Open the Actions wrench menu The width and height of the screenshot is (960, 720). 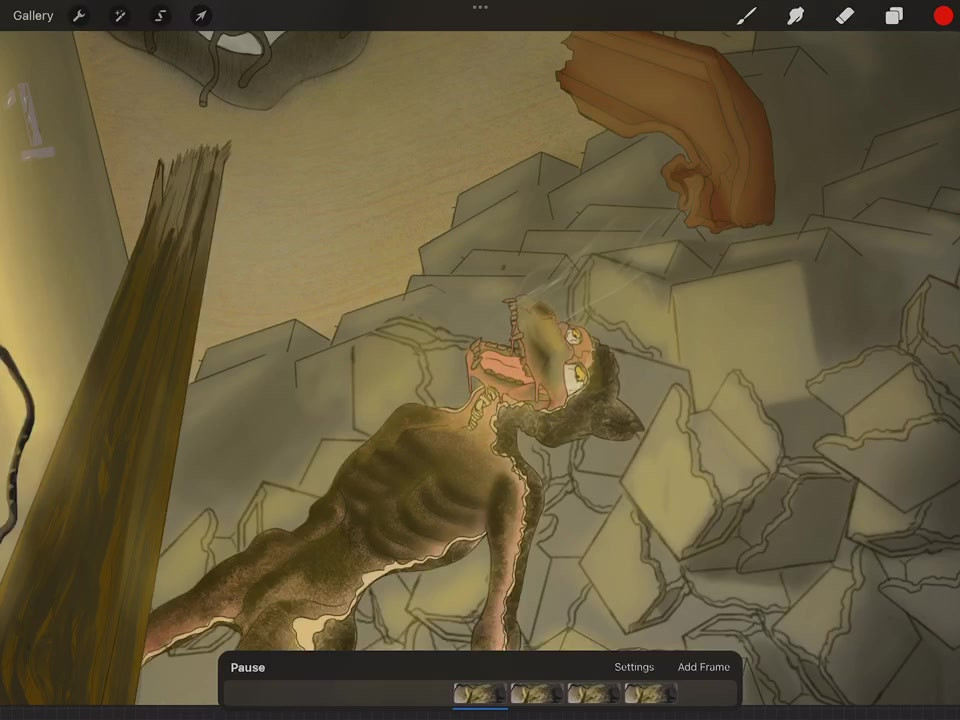click(x=79, y=16)
